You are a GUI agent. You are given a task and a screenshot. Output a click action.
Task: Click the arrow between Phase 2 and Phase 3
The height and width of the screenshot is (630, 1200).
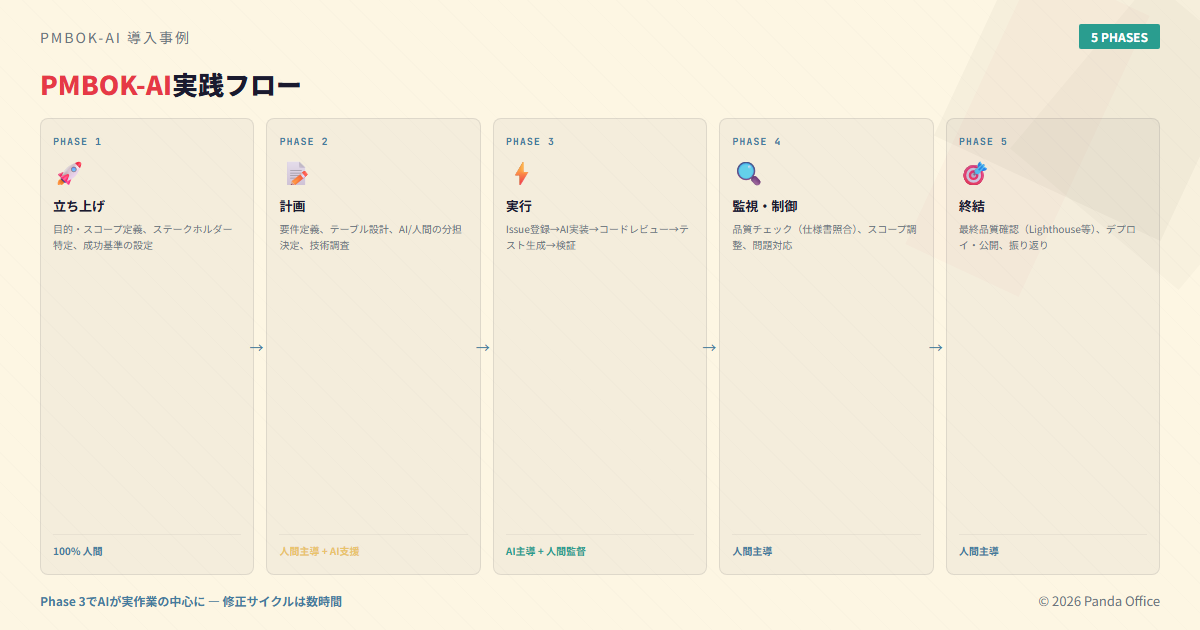click(483, 347)
